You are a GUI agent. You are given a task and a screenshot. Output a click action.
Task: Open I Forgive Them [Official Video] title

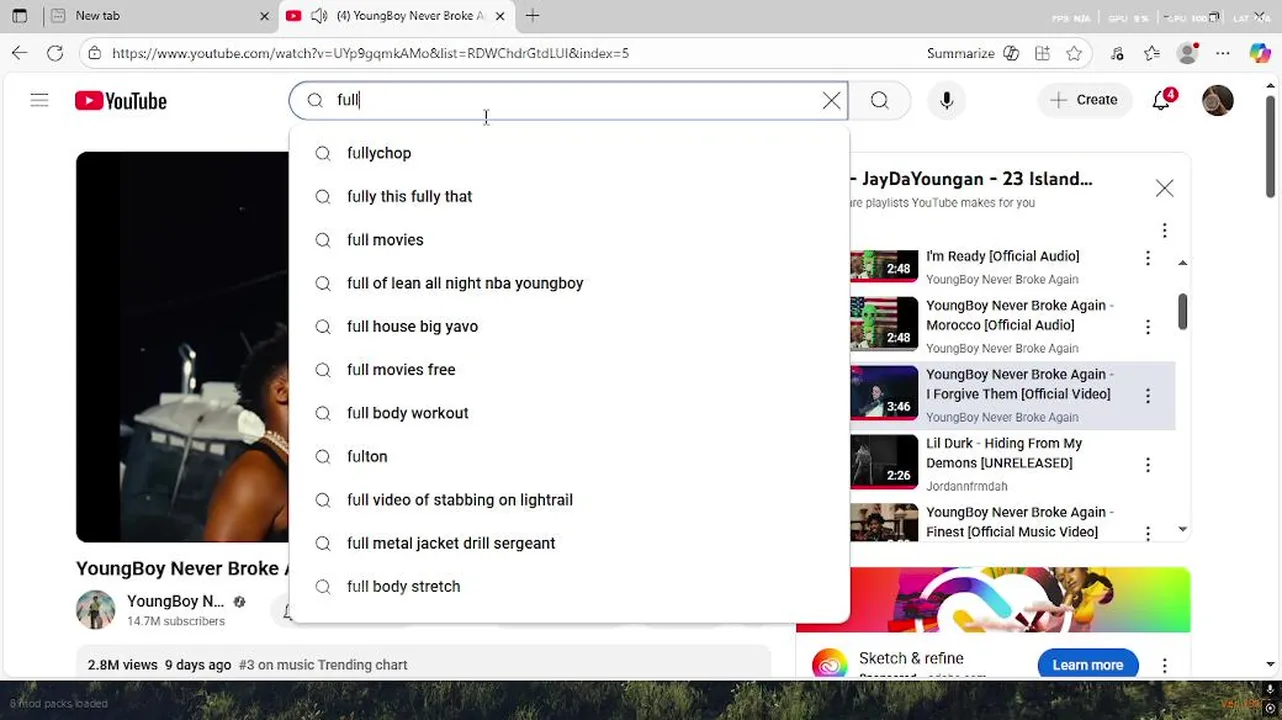point(1018,384)
